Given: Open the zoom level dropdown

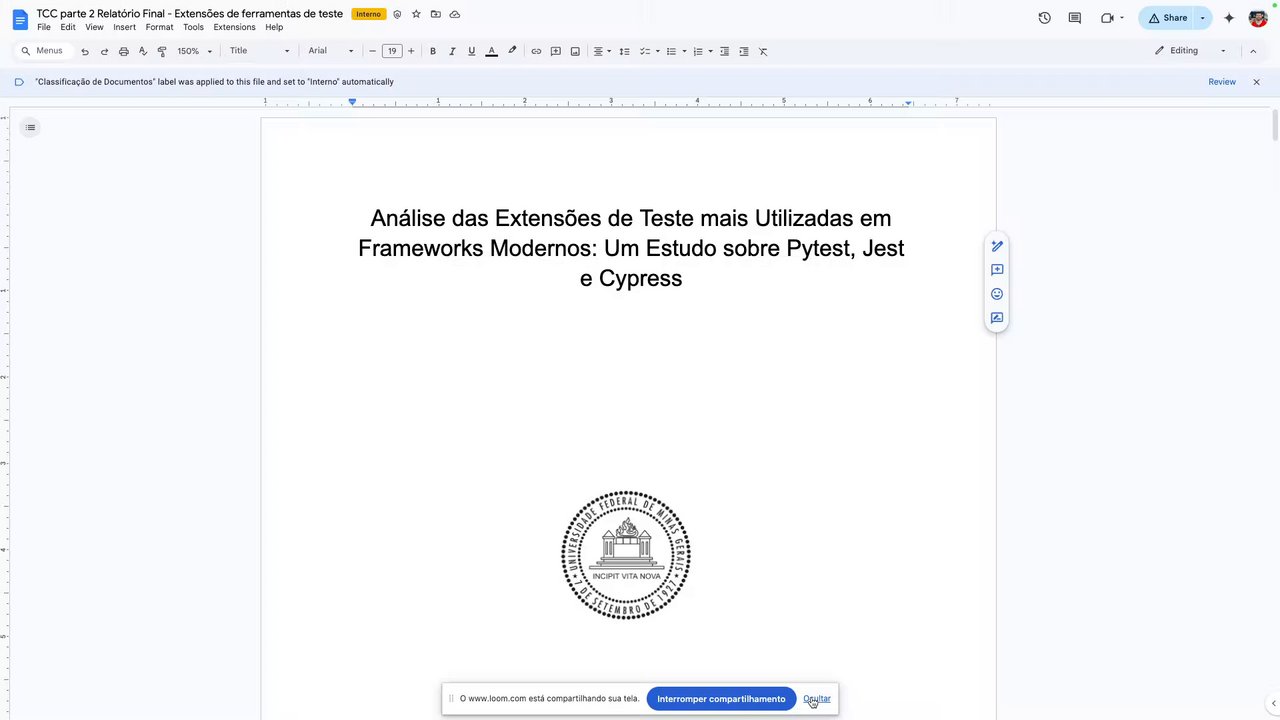Looking at the screenshot, I should click(x=195, y=51).
